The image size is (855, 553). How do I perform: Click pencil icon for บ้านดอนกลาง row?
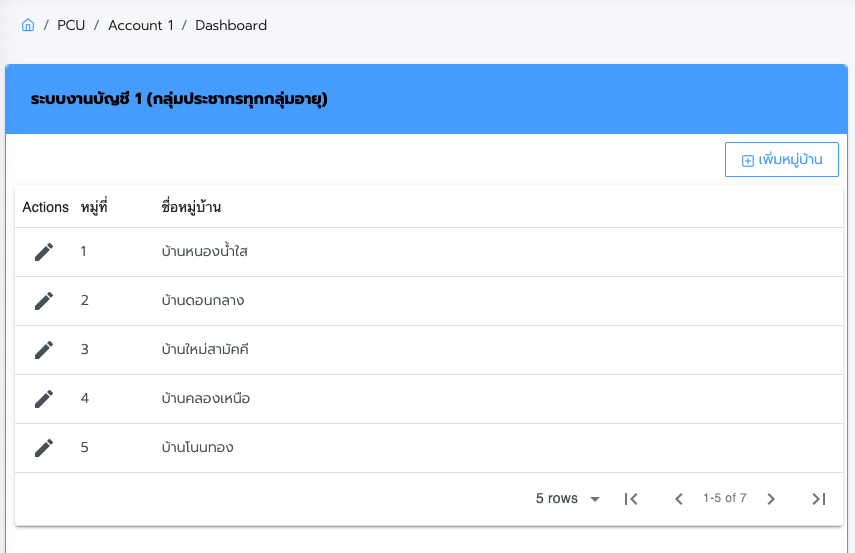pyautogui.click(x=44, y=301)
